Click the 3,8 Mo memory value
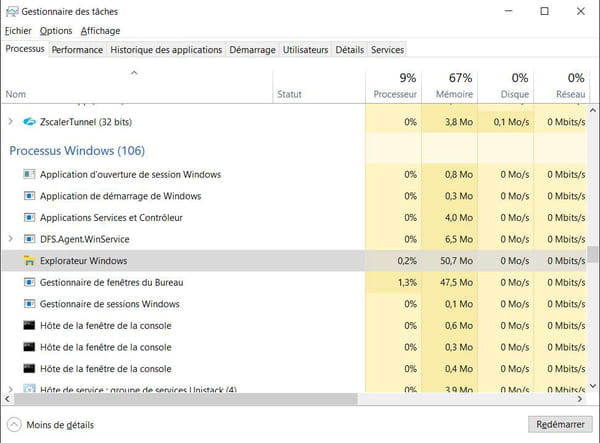 click(459, 122)
